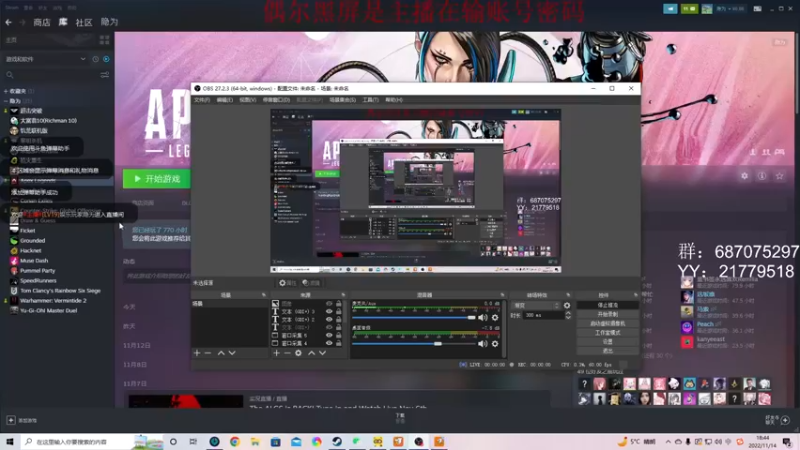Toggle the ready-to-play filter icon

[106, 59]
